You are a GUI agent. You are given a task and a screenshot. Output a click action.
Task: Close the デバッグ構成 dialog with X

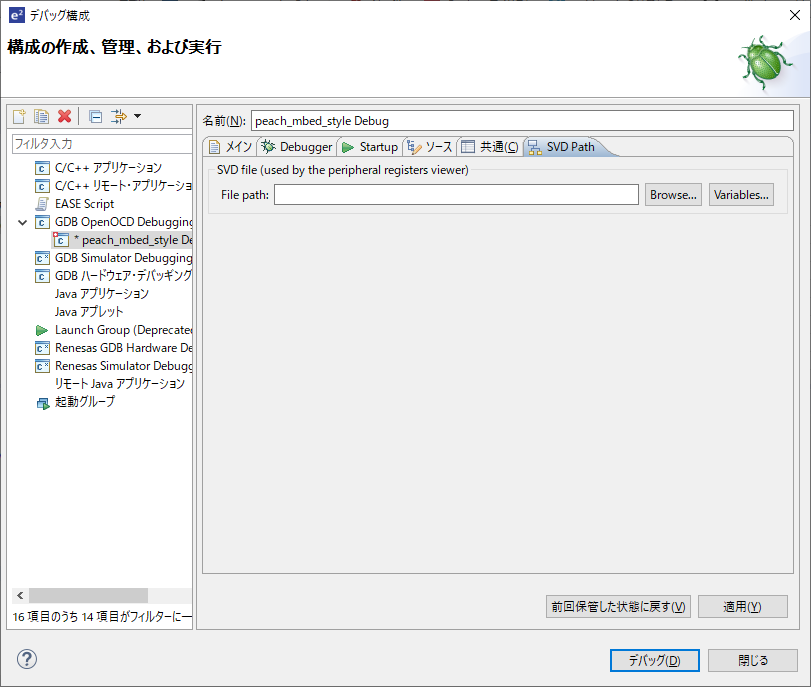pyautogui.click(x=795, y=16)
